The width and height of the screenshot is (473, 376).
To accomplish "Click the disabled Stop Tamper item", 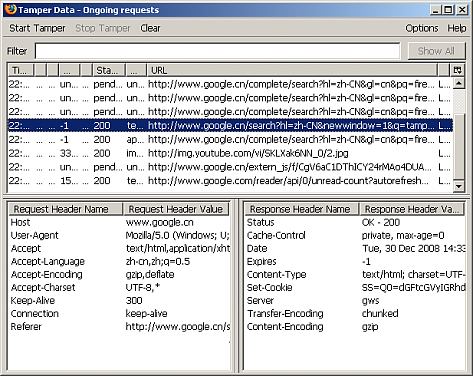I will 103,28.
